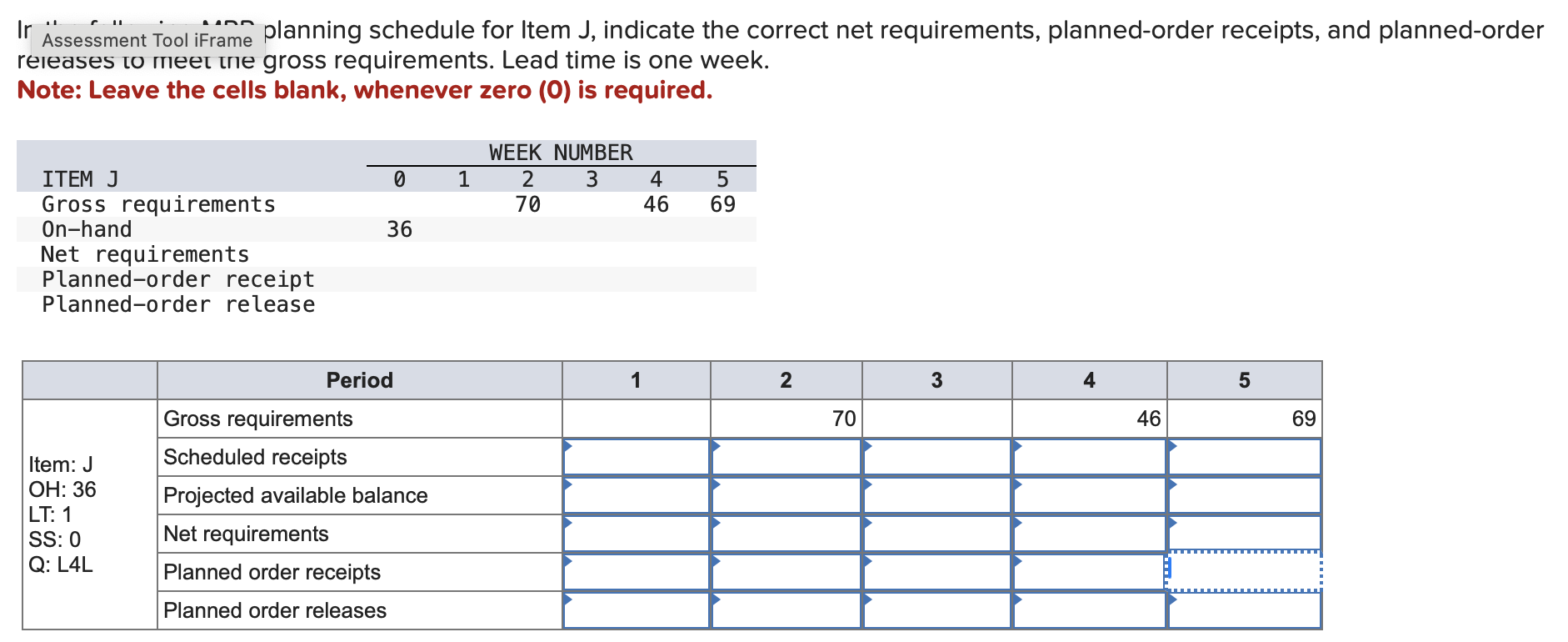Select the Projected available balance cell under period 3
This screenshot has width=1568, height=642.
click(x=937, y=495)
